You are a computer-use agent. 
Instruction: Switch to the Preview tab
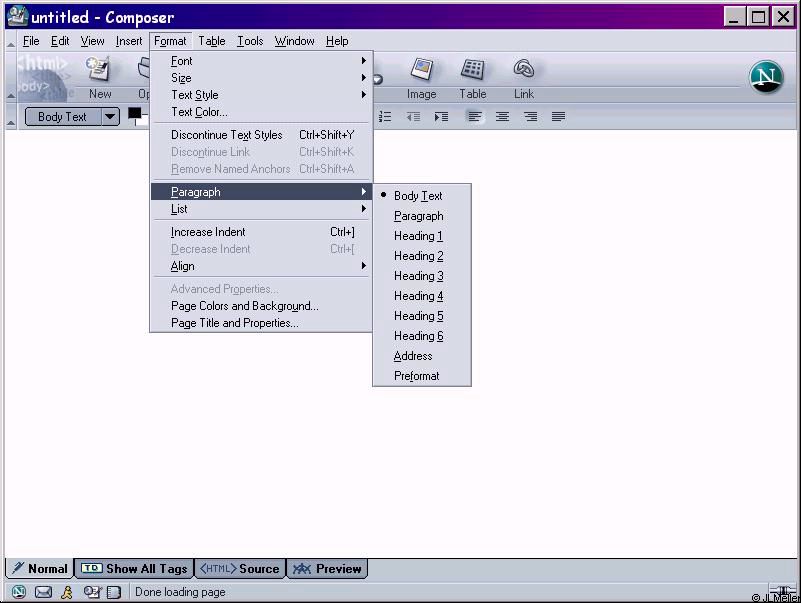(327, 568)
